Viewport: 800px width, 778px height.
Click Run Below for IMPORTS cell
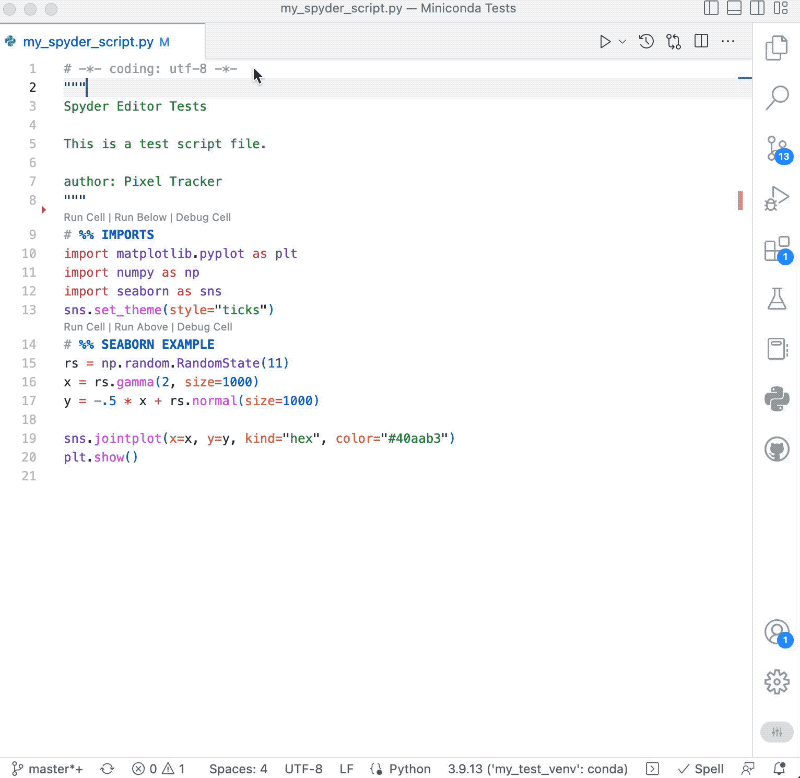[x=140, y=217]
